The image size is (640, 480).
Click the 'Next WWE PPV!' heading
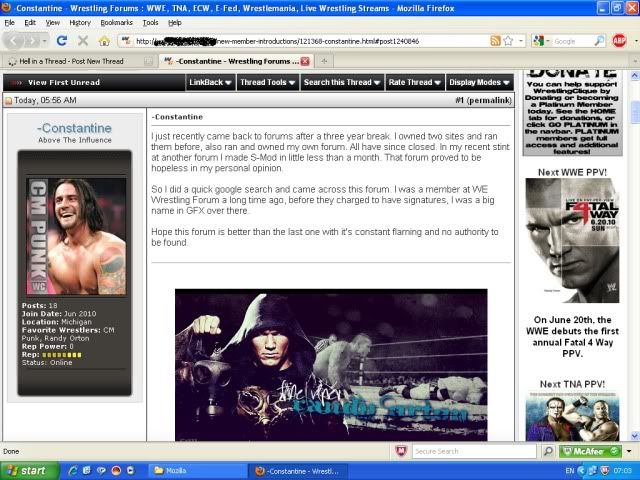[572, 172]
